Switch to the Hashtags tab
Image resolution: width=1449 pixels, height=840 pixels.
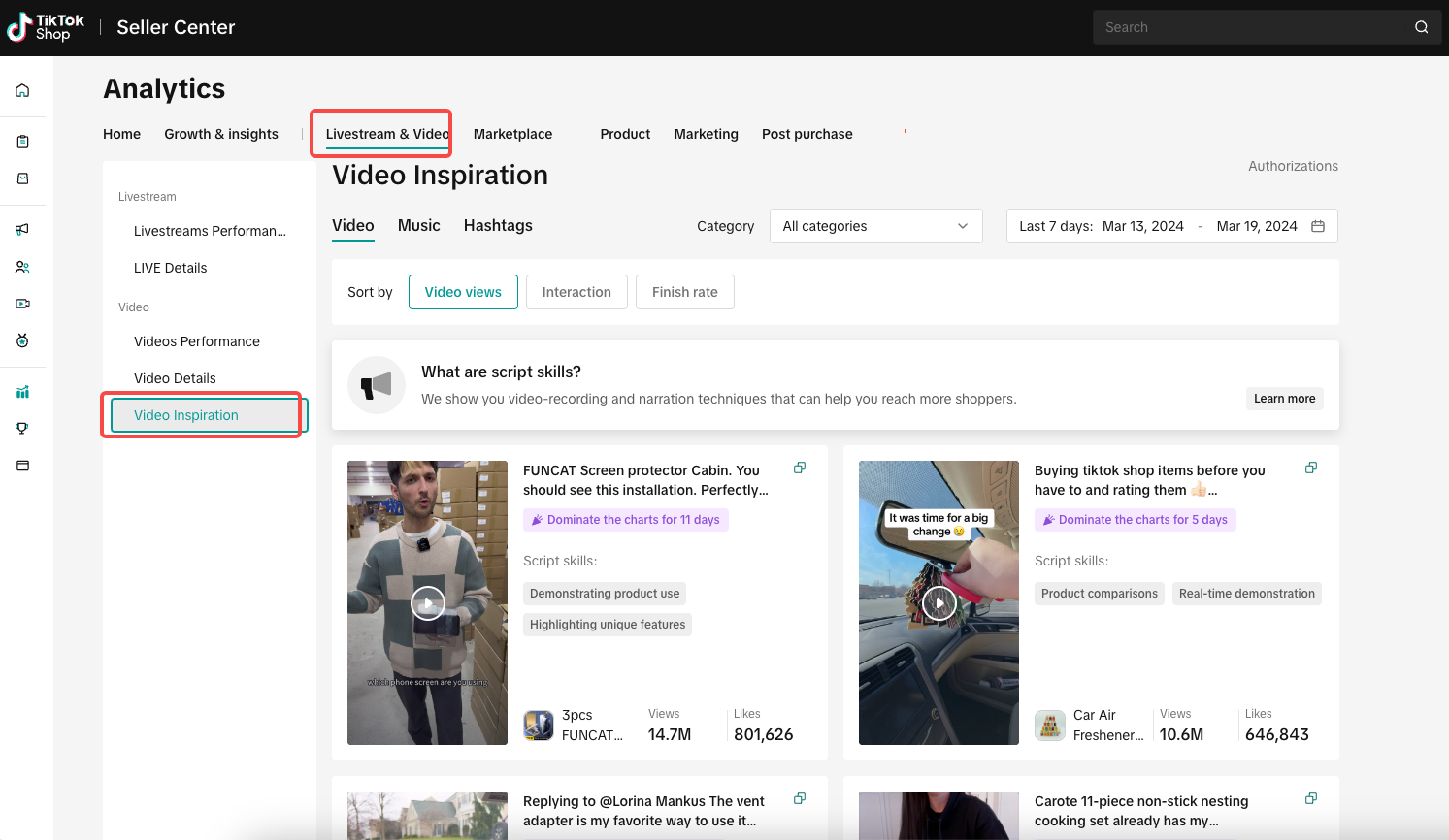point(498,226)
